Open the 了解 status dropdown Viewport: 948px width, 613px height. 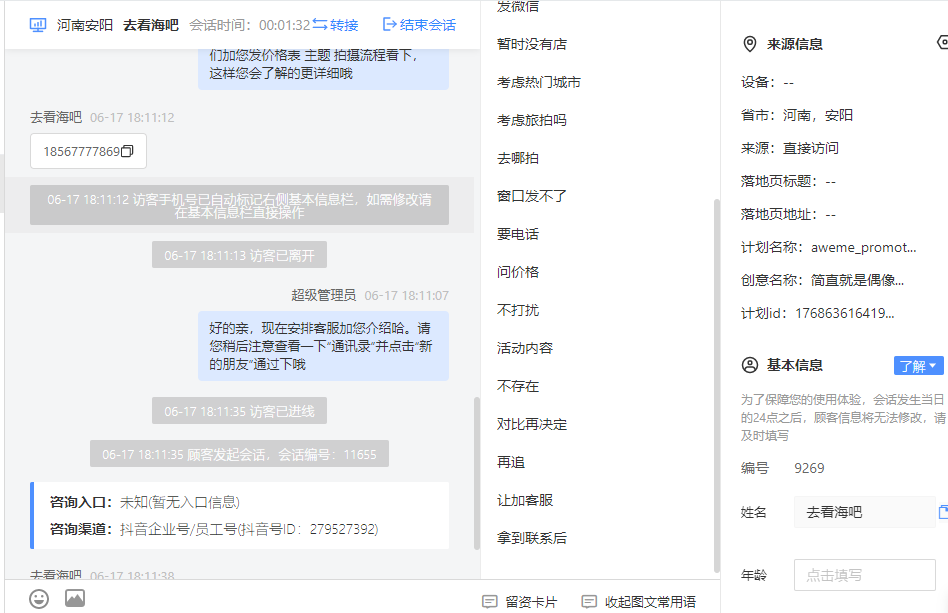tap(918, 366)
